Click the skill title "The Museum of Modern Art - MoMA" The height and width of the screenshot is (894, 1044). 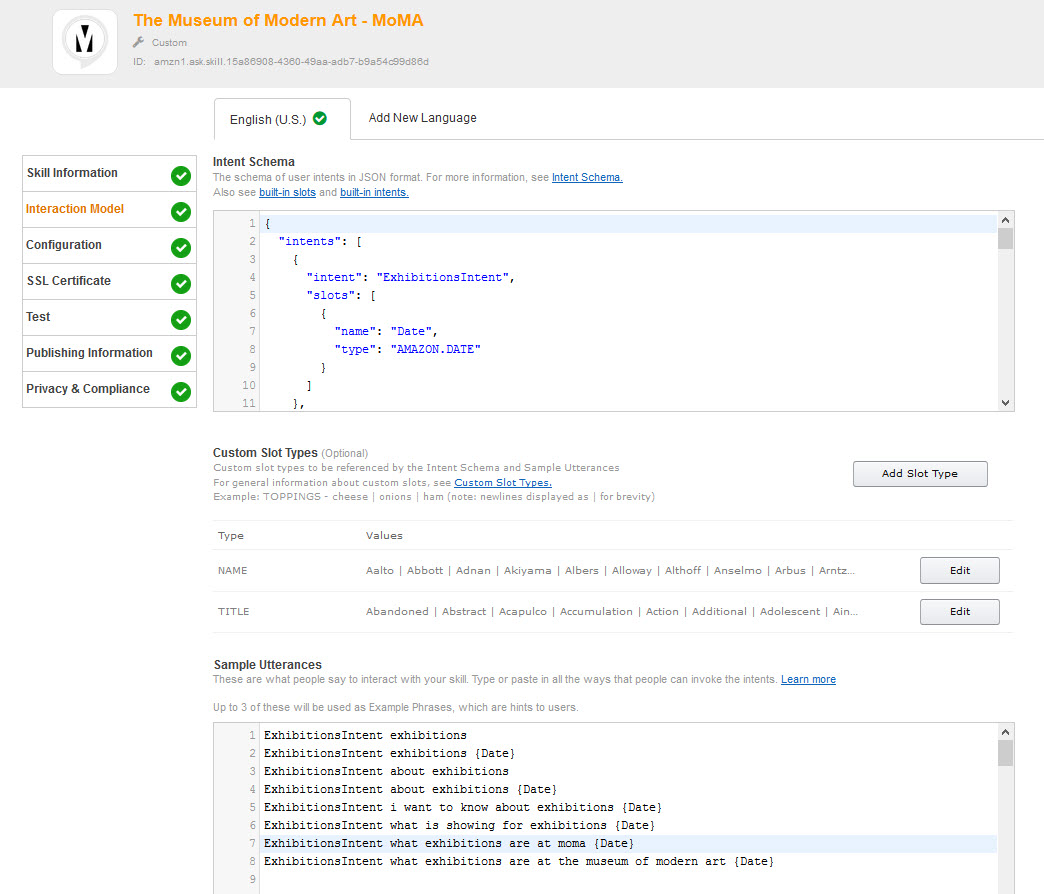(x=278, y=21)
